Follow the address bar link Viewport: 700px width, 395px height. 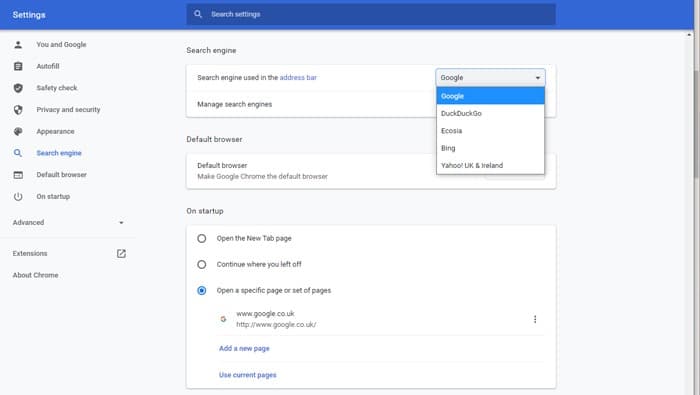click(x=298, y=78)
